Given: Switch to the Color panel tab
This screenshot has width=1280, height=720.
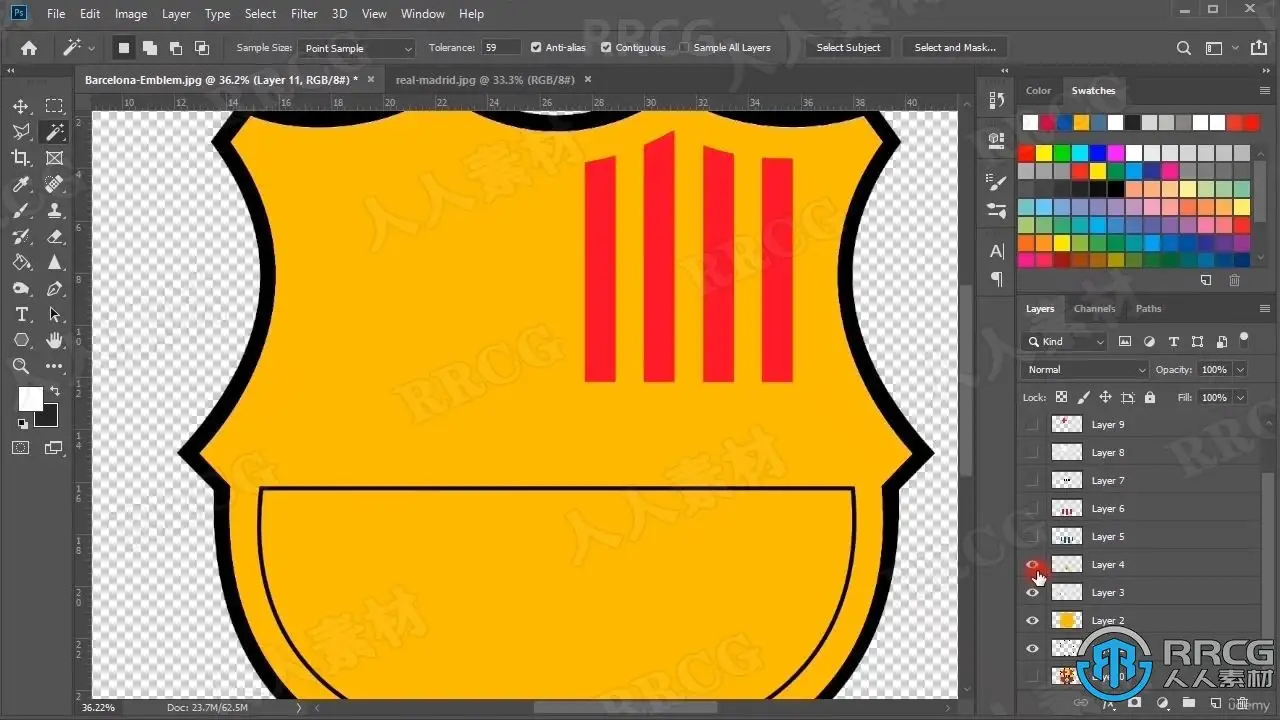Looking at the screenshot, I should coord(1039,91).
